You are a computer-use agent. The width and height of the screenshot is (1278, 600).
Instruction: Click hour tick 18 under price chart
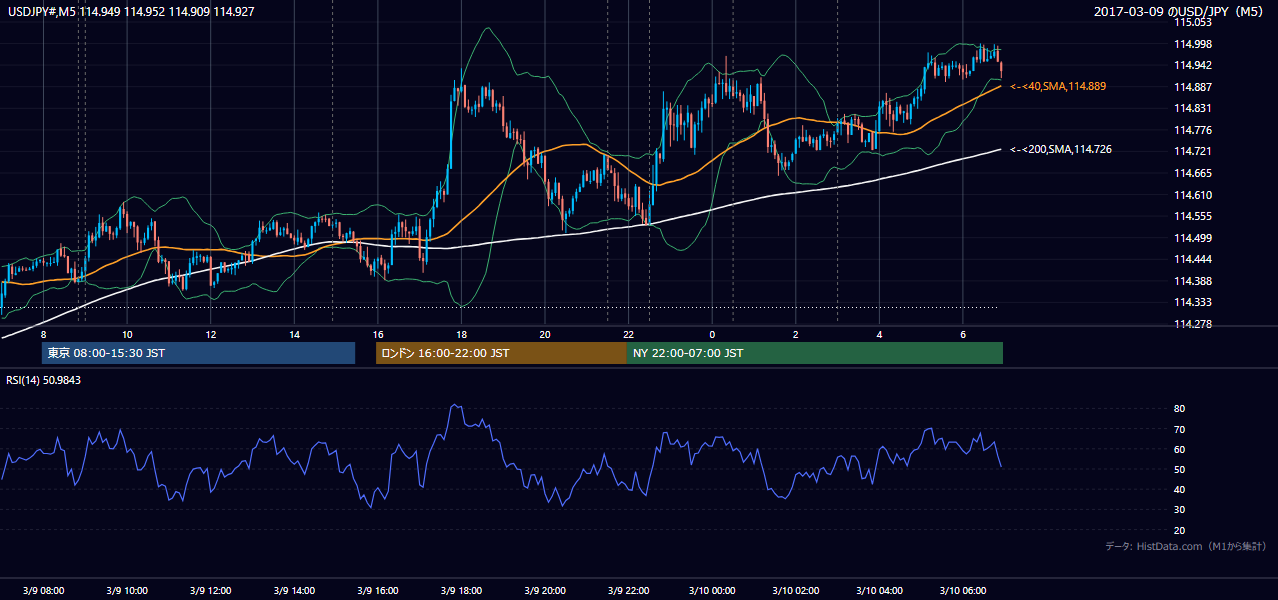point(461,334)
